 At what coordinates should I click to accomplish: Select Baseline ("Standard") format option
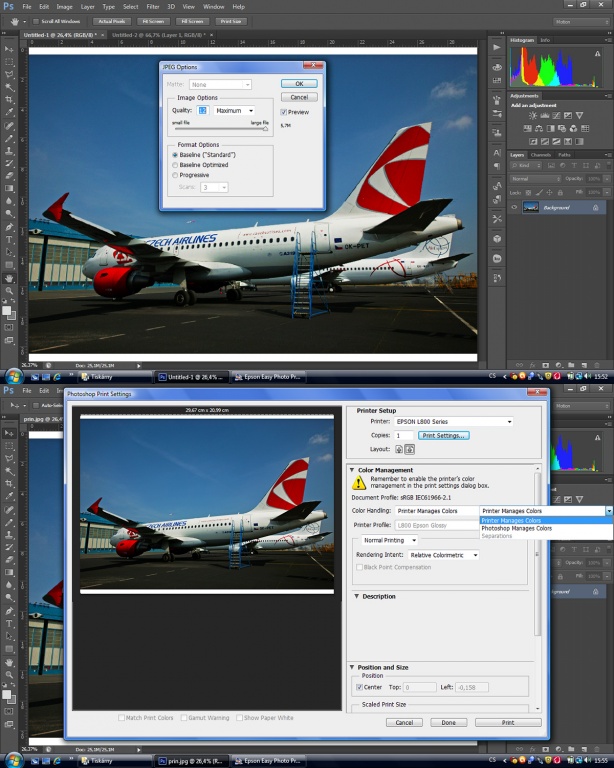point(175,155)
